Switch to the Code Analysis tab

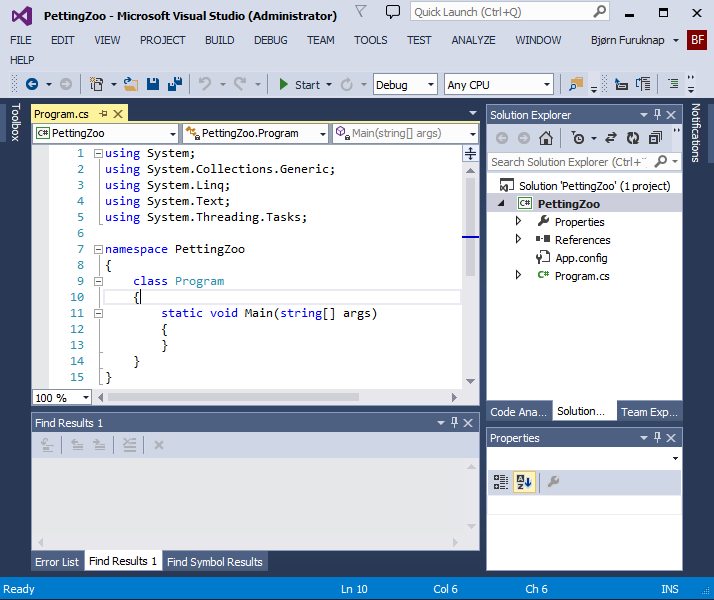click(x=519, y=412)
